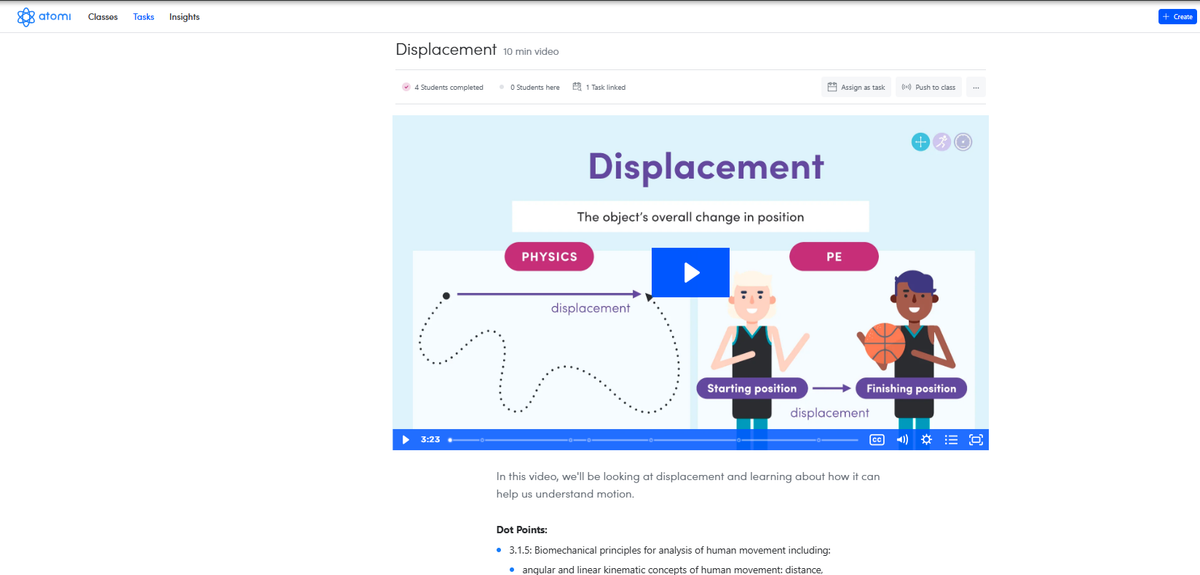The width and height of the screenshot is (1200, 575).
Task: Click the broadcast icon in Push to class
Action: click(906, 87)
